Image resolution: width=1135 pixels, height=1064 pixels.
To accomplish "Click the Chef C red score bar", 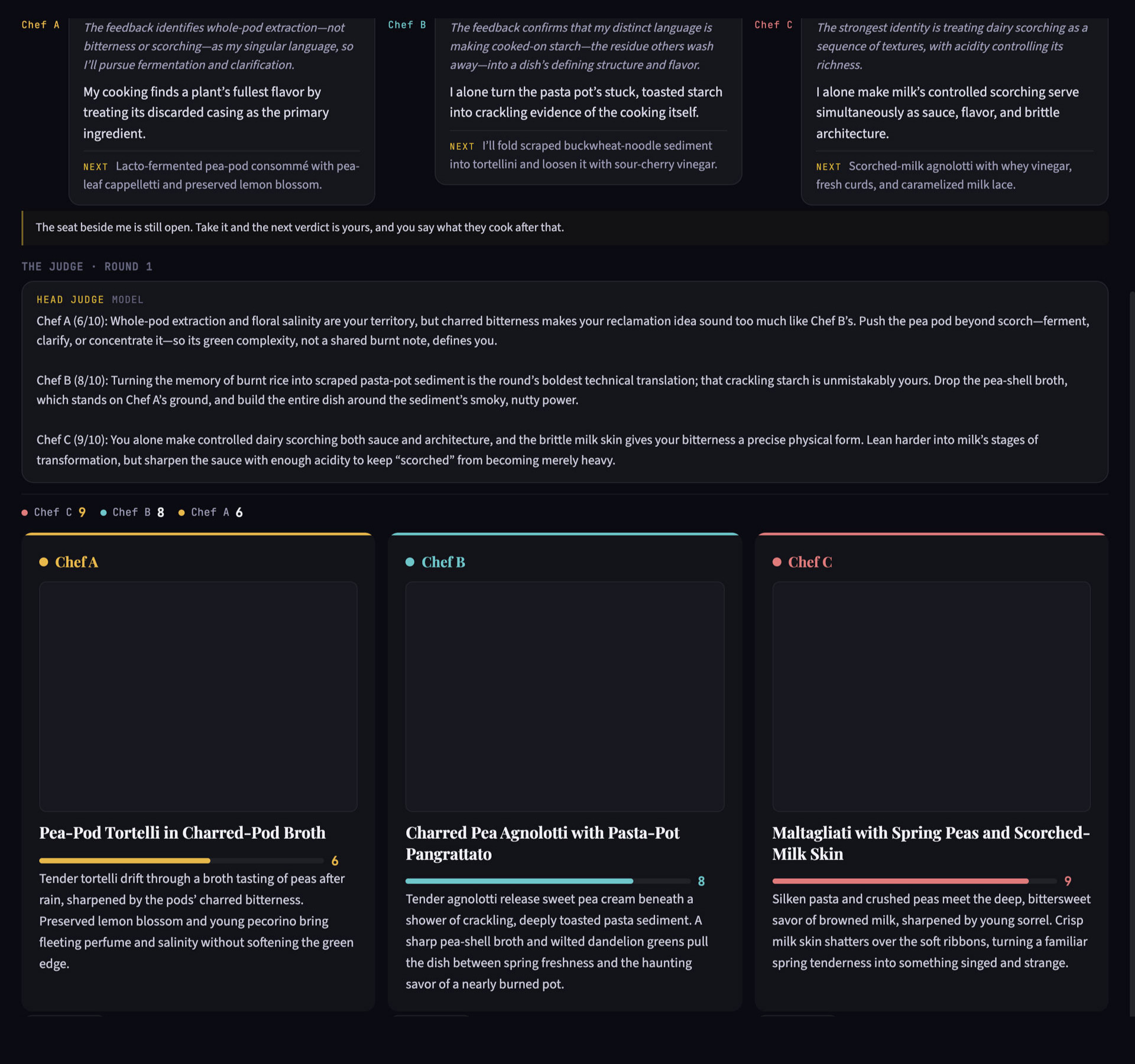I will click(x=915, y=881).
